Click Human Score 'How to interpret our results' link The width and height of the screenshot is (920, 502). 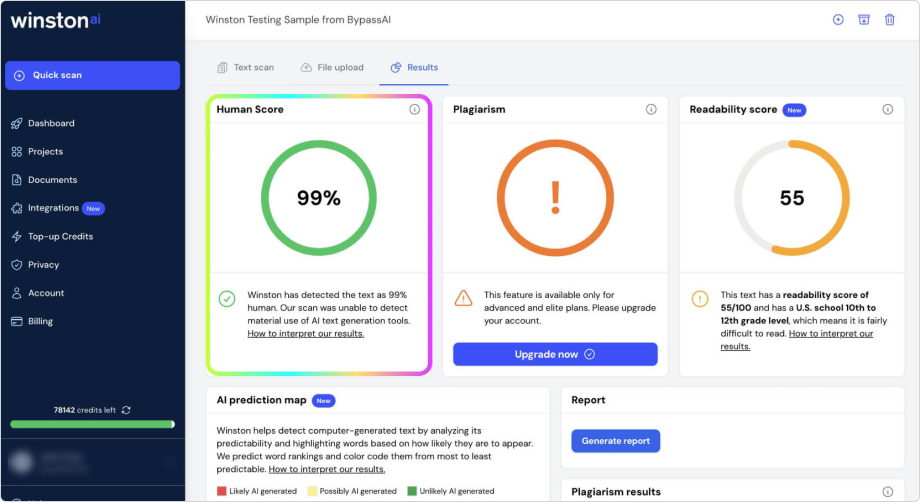click(306, 334)
